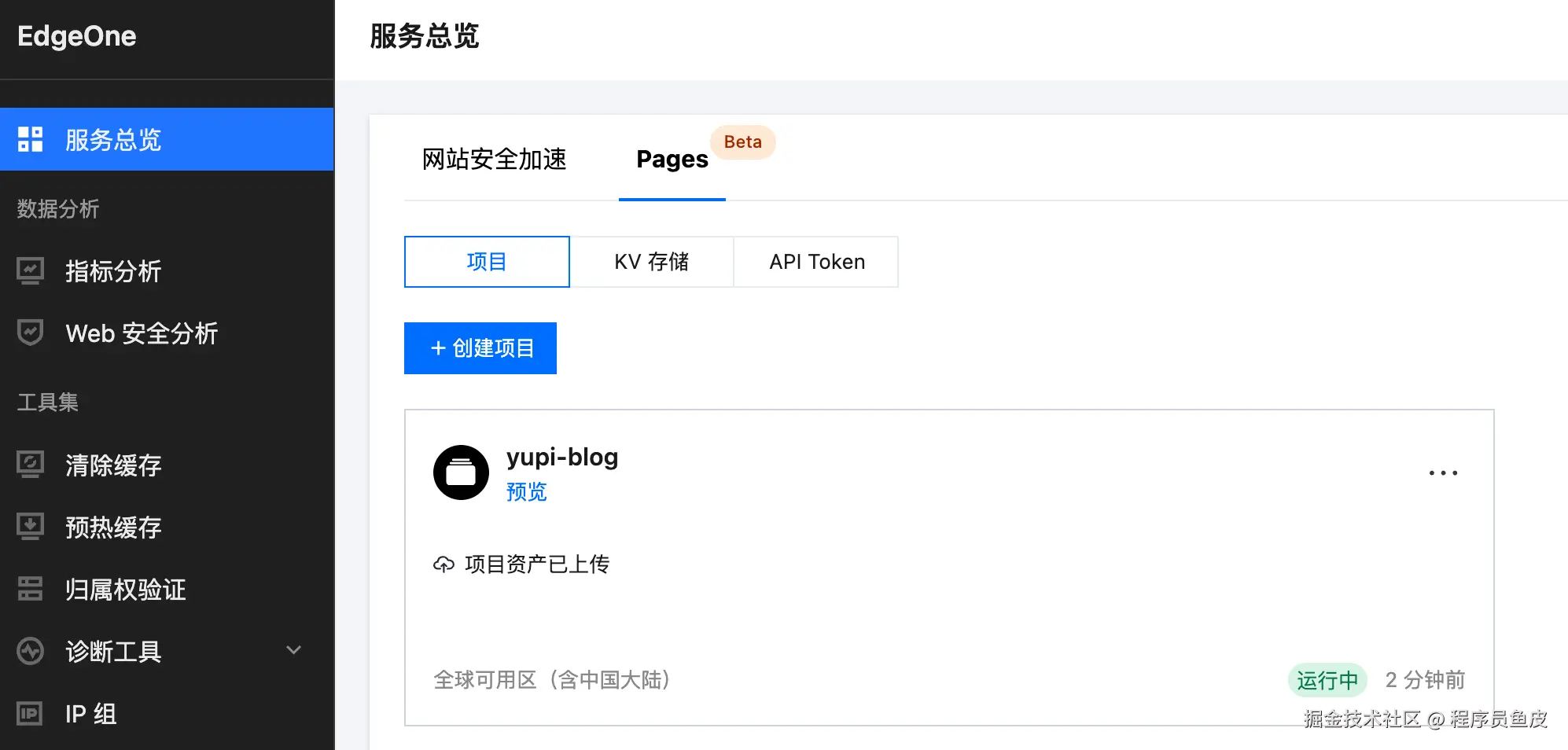Image resolution: width=1568 pixels, height=750 pixels.
Task: Open the 预览 link under yupi-blog
Action: coord(526,491)
